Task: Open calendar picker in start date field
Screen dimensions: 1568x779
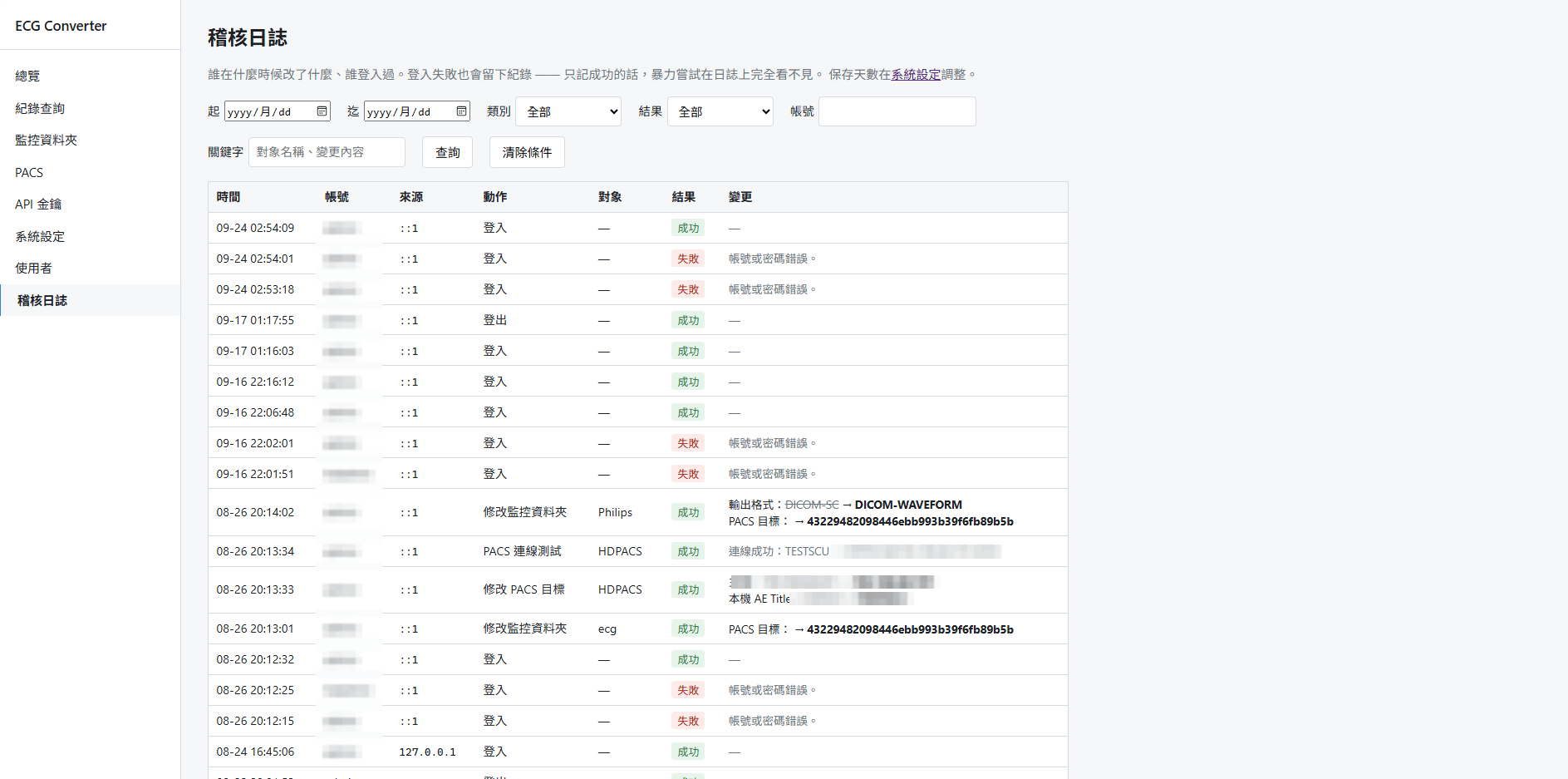Action: pyautogui.click(x=322, y=111)
